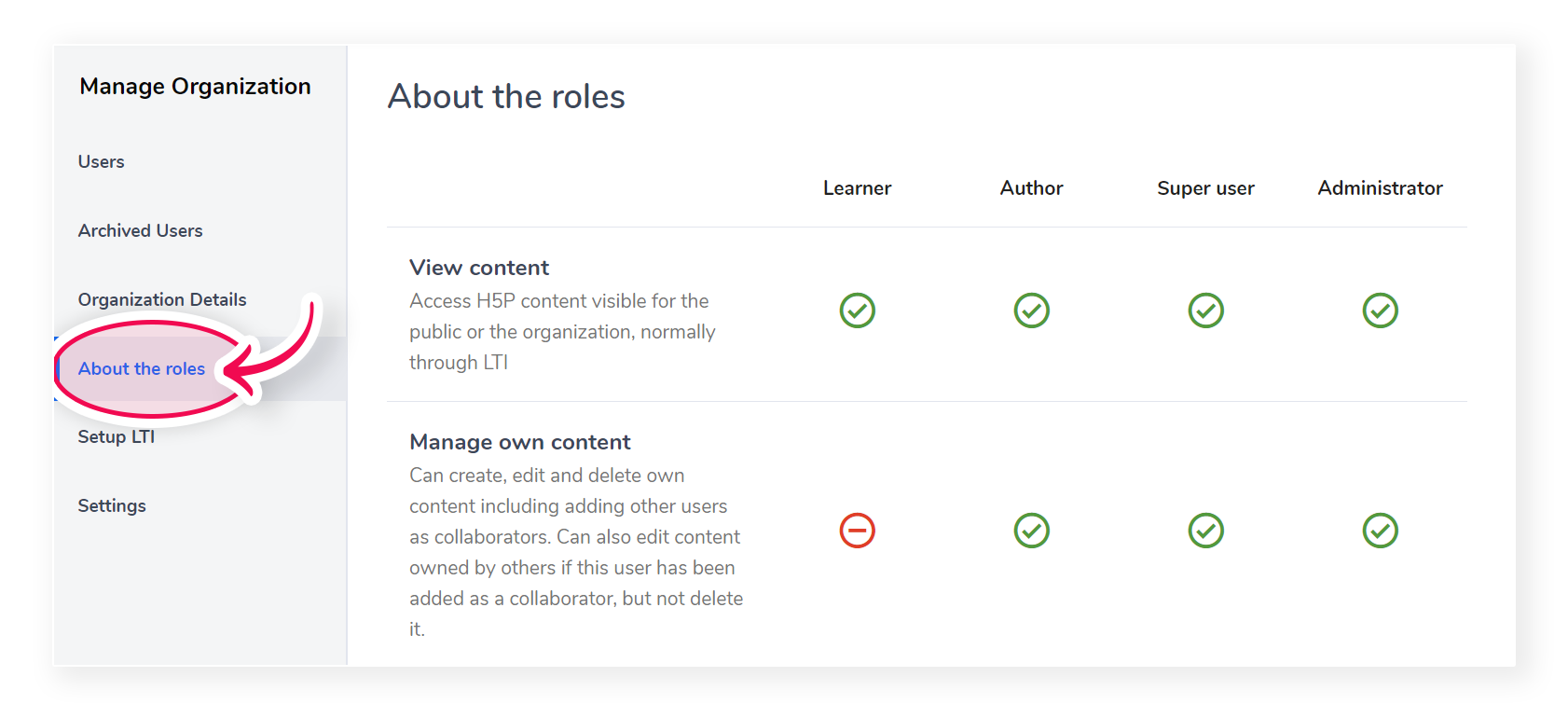
Task: Open Organization Details page
Action: [x=162, y=299]
